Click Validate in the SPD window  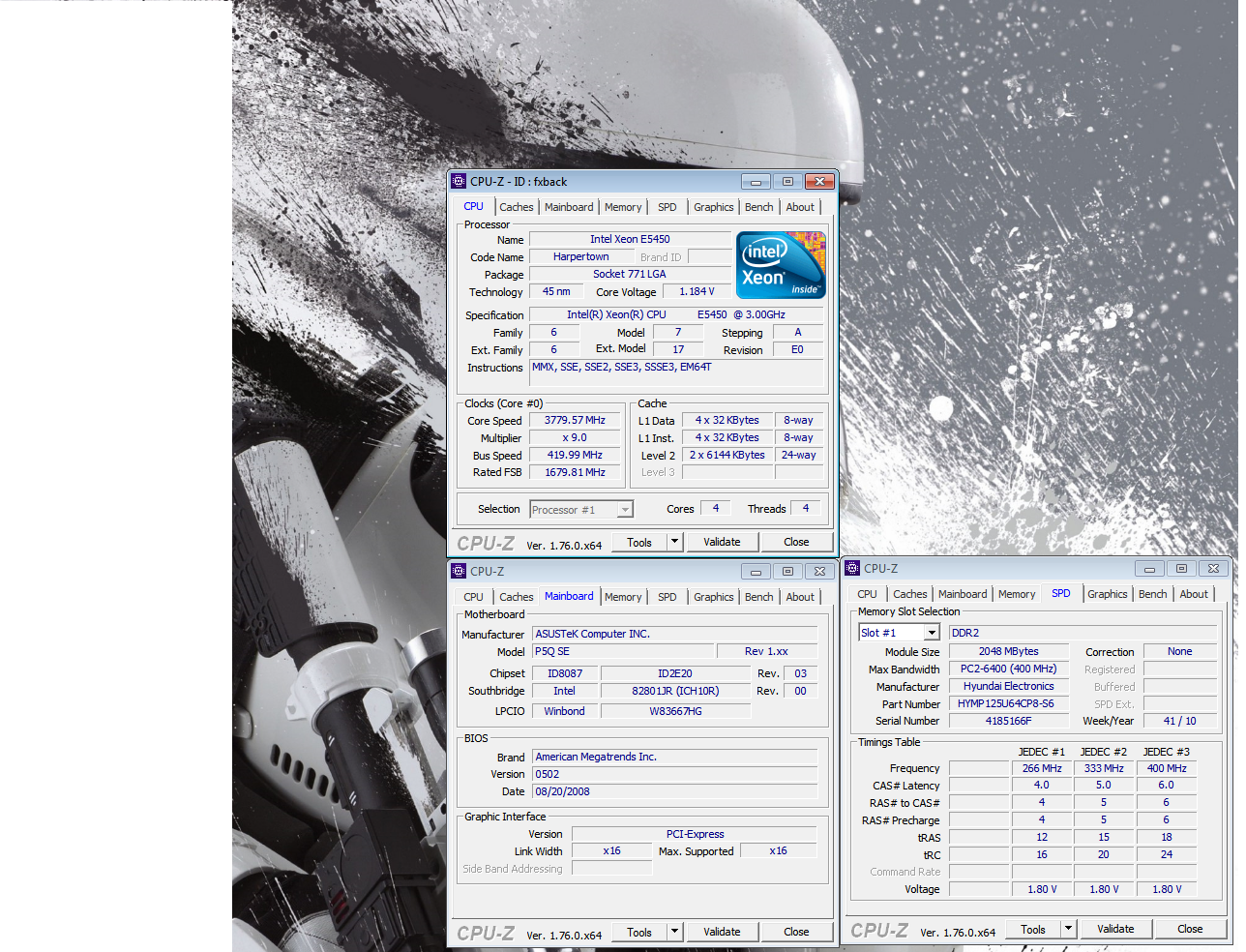(x=1115, y=929)
